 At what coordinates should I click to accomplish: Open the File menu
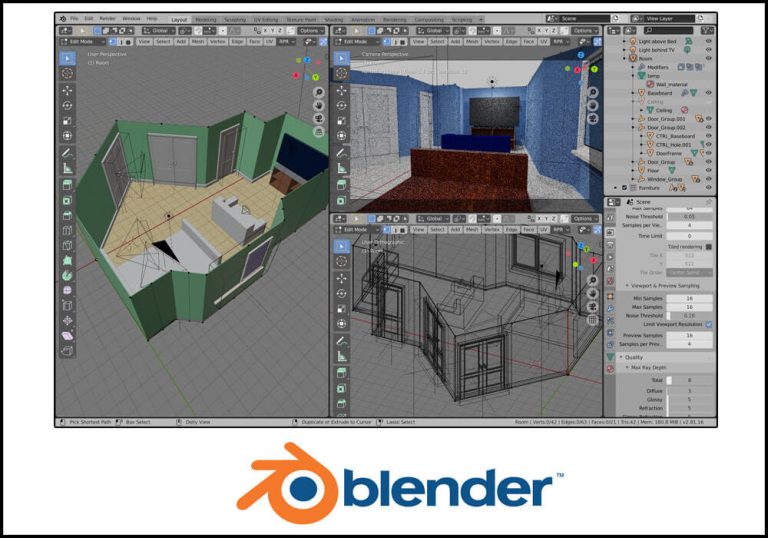tap(74, 19)
